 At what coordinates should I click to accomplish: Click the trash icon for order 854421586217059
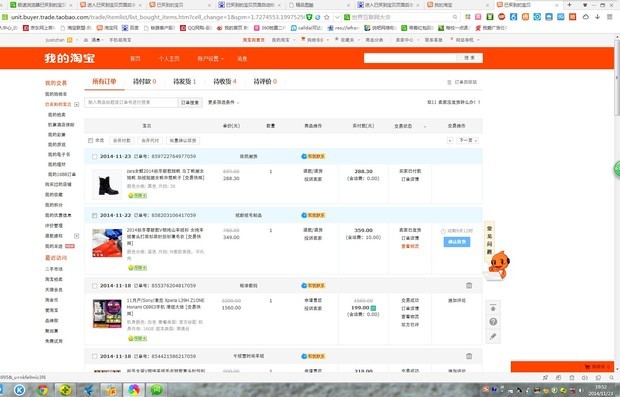point(469,356)
